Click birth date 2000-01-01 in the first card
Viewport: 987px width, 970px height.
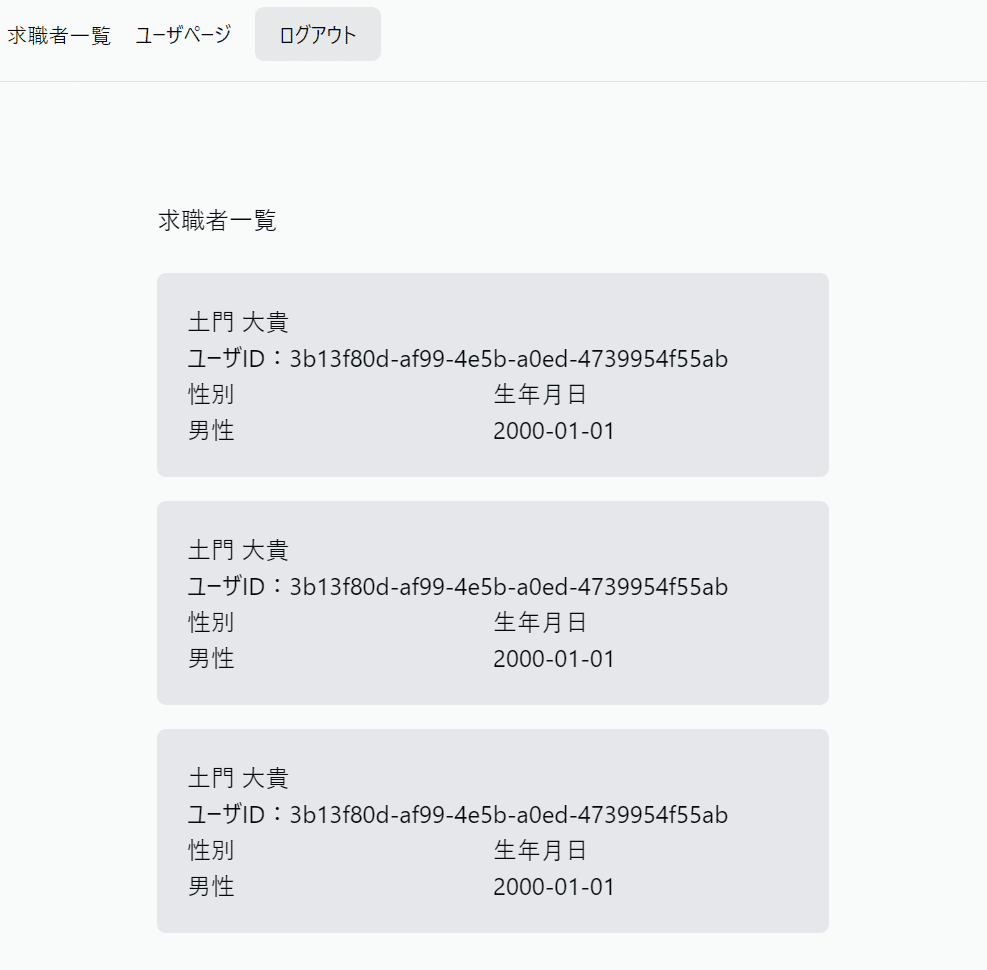click(554, 431)
